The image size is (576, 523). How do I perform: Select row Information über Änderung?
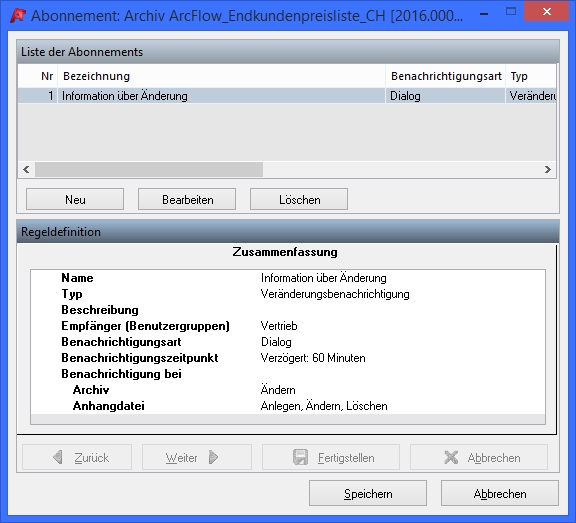pos(287,96)
